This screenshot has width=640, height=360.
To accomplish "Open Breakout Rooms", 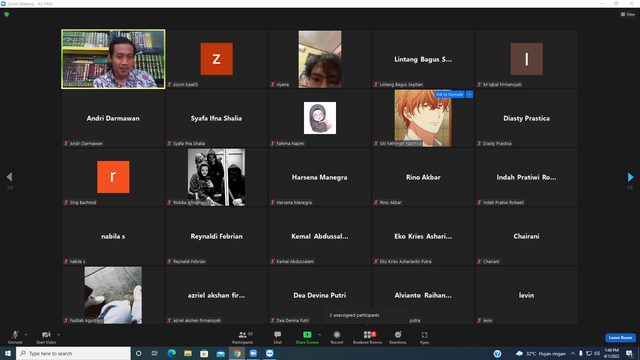I will pos(367,337).
